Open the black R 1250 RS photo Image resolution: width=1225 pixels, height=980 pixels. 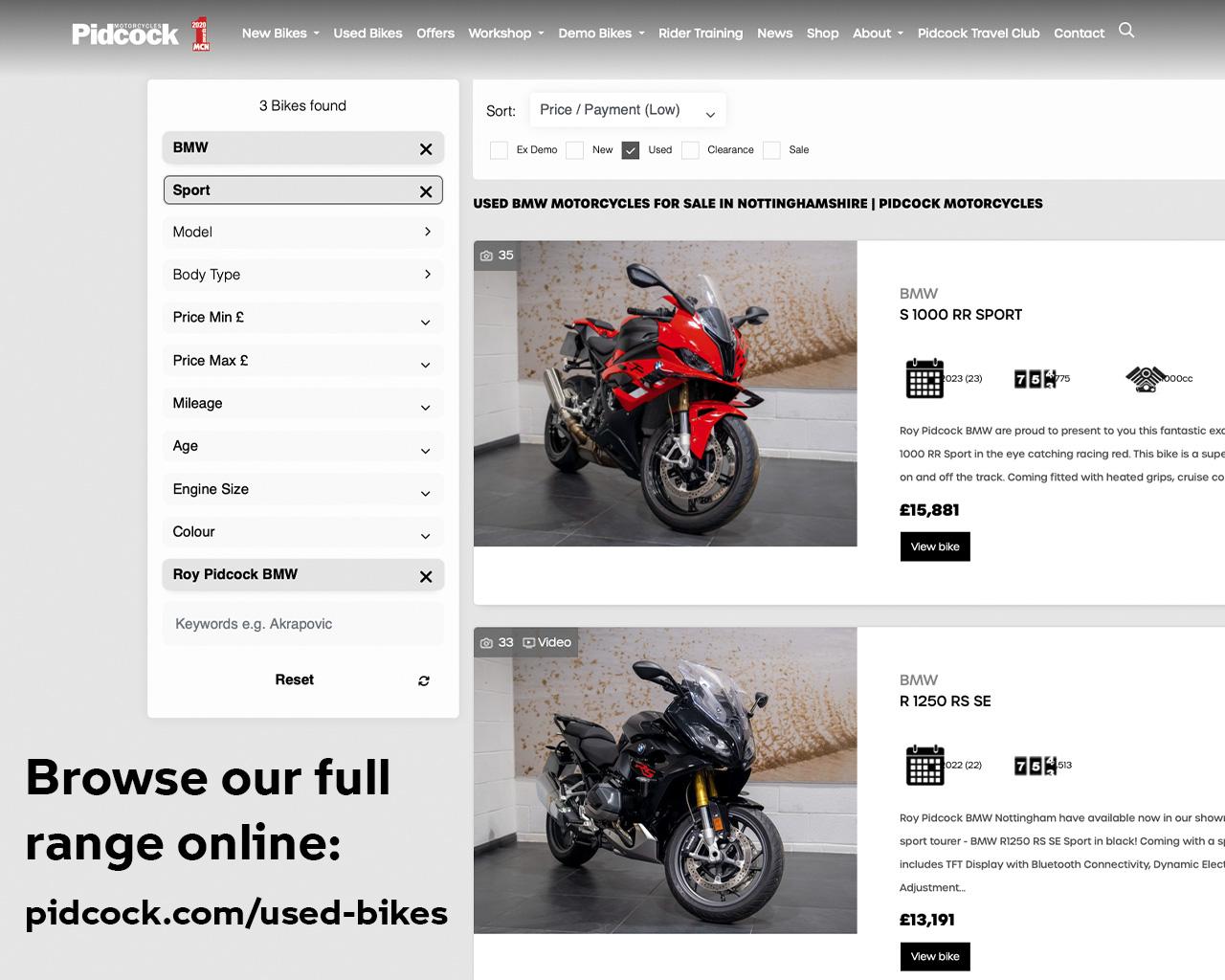[x=665, y=781]
